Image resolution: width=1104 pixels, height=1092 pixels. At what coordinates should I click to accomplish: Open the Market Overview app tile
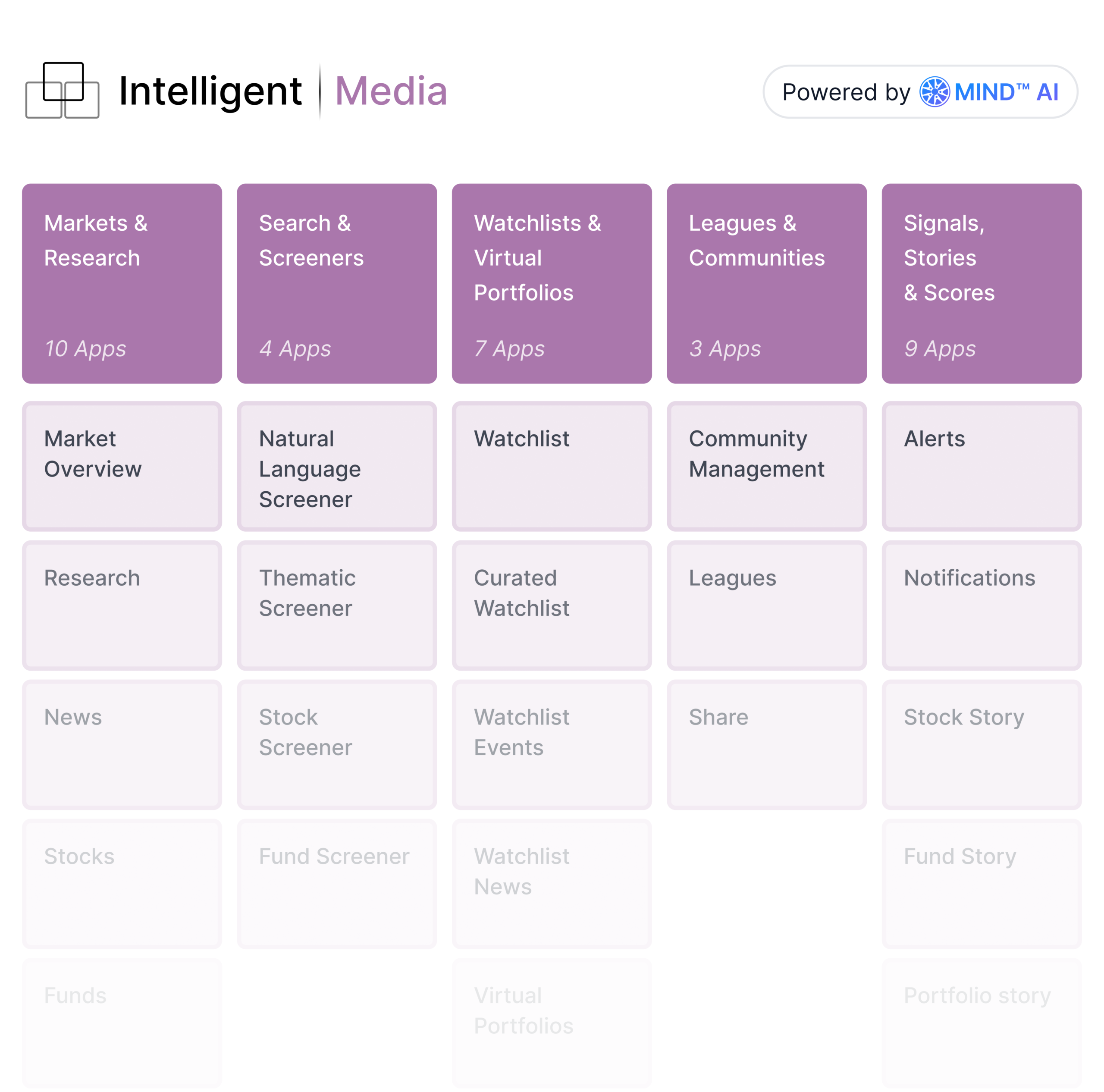[x=122, y=466]
